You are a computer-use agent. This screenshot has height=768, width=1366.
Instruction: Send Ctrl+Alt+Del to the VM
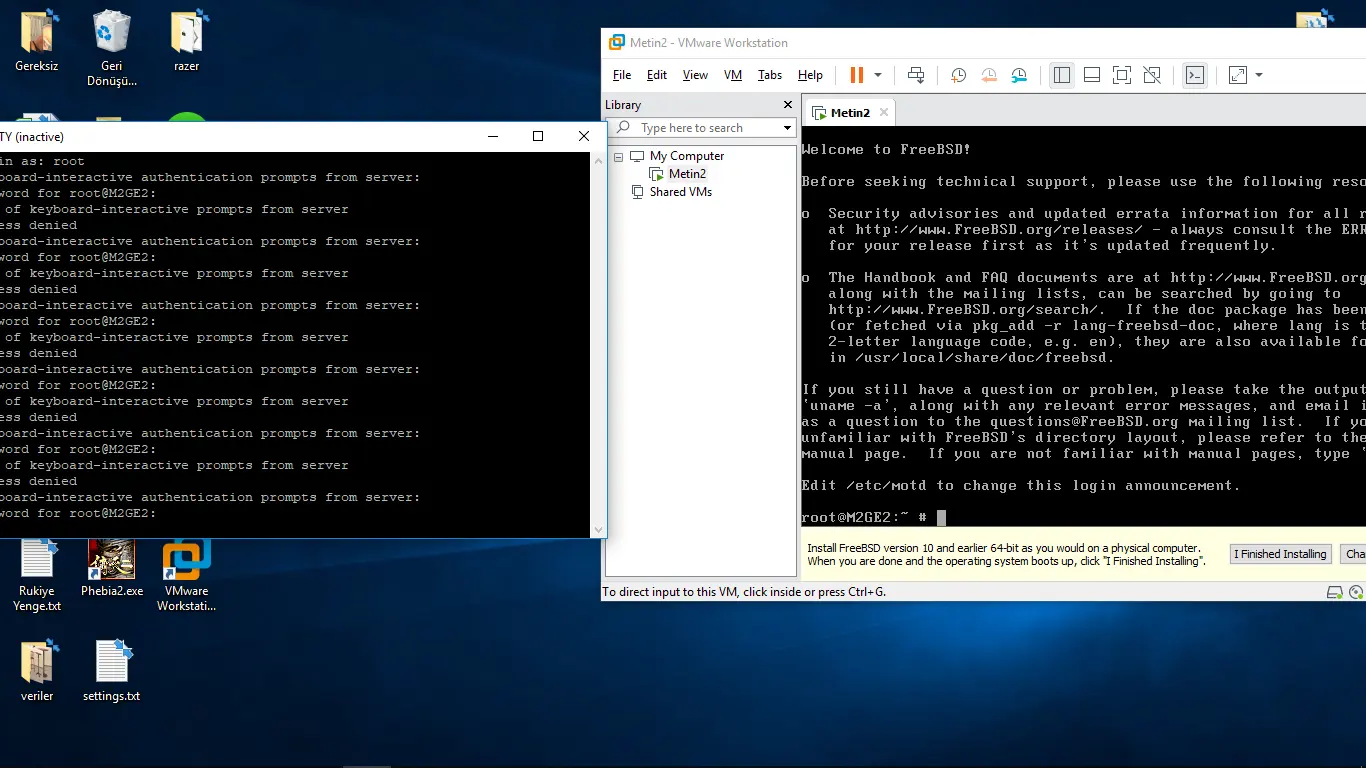pyautogui.click(x=916, y=75)
